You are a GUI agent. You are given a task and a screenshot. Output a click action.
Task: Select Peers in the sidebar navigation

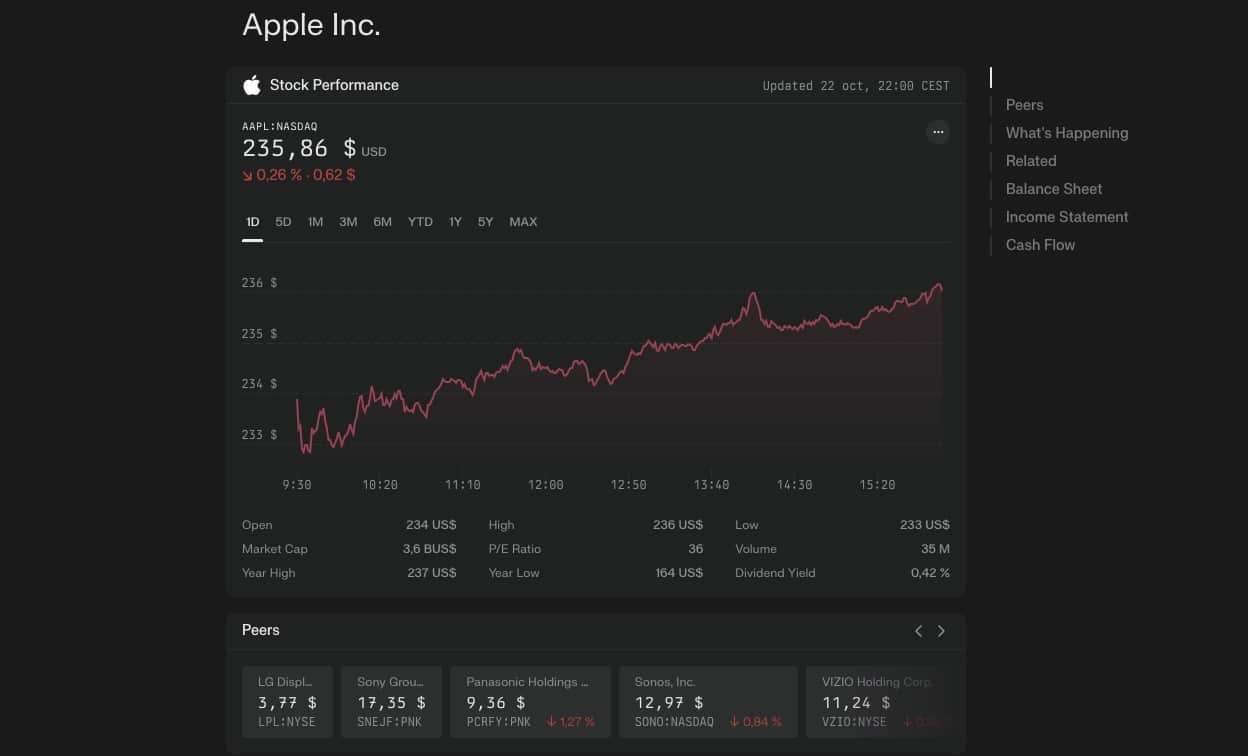coord(1024,104)
